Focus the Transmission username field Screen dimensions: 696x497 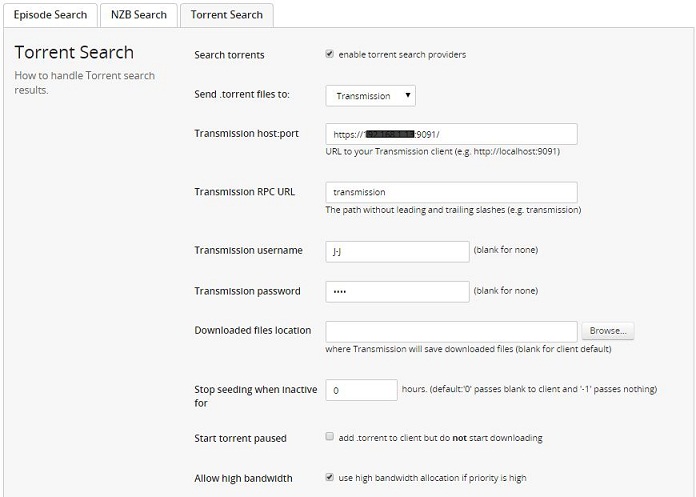pyautogui.click(x=397, y=250)
